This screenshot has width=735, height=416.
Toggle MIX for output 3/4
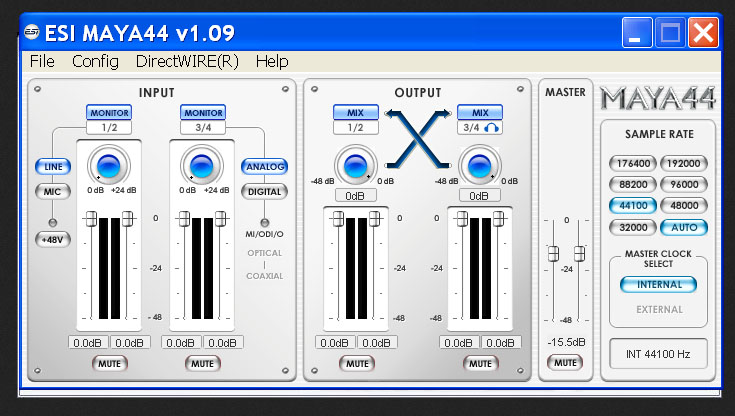tap(480, 113)
